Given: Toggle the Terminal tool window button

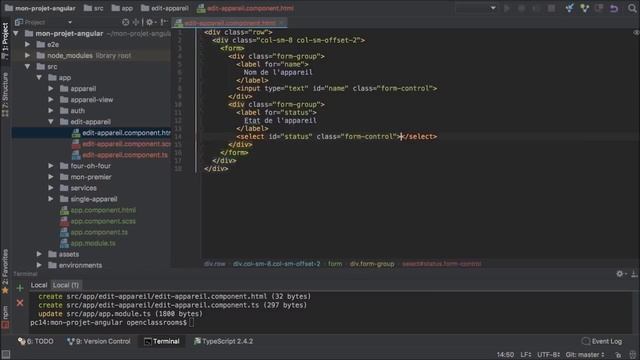Looking at the screenshot, I should coord(162,341).
